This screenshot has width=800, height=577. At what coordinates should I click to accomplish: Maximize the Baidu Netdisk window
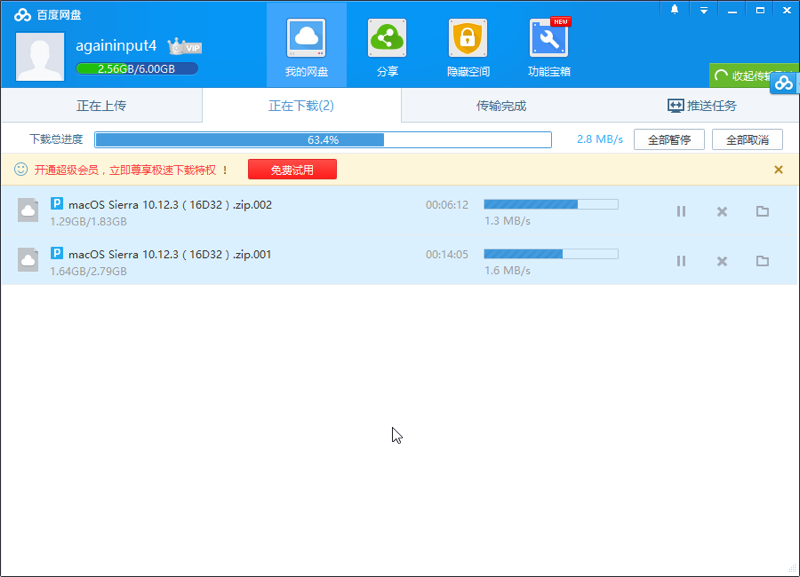click(760, 10)
